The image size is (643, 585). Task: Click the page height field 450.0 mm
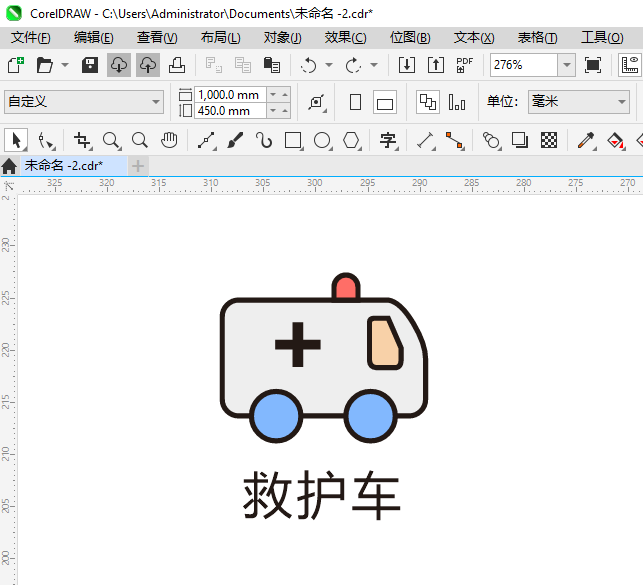tap(230, 111)
